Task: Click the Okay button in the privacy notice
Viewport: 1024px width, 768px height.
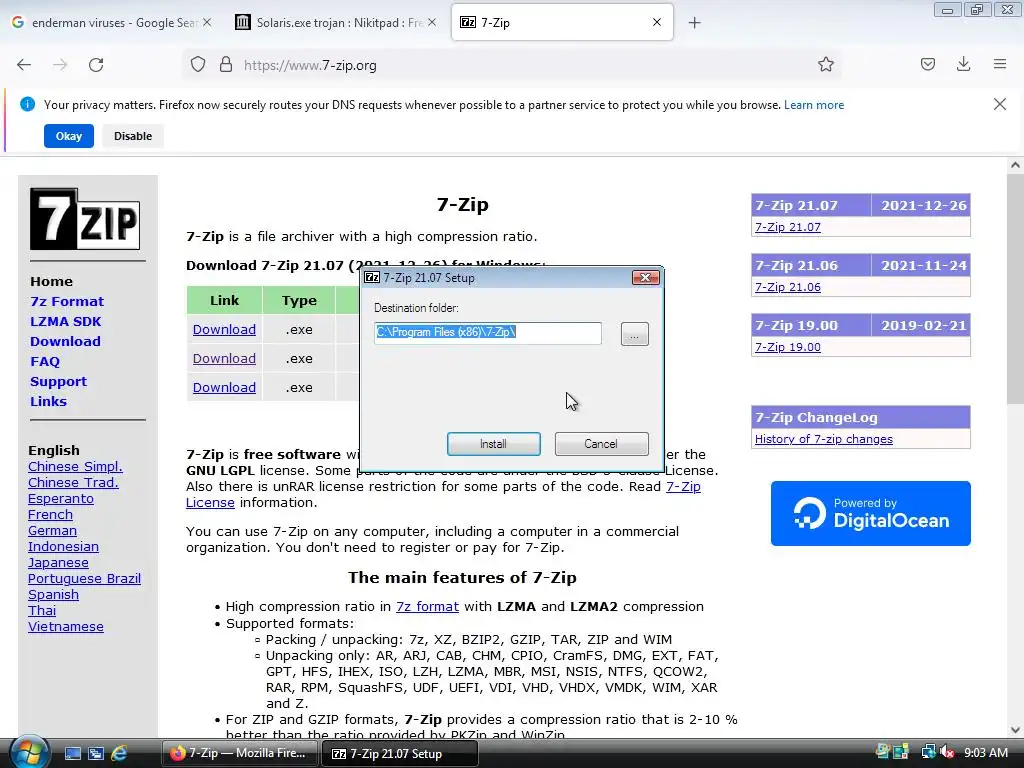Action: coord(69,136)
